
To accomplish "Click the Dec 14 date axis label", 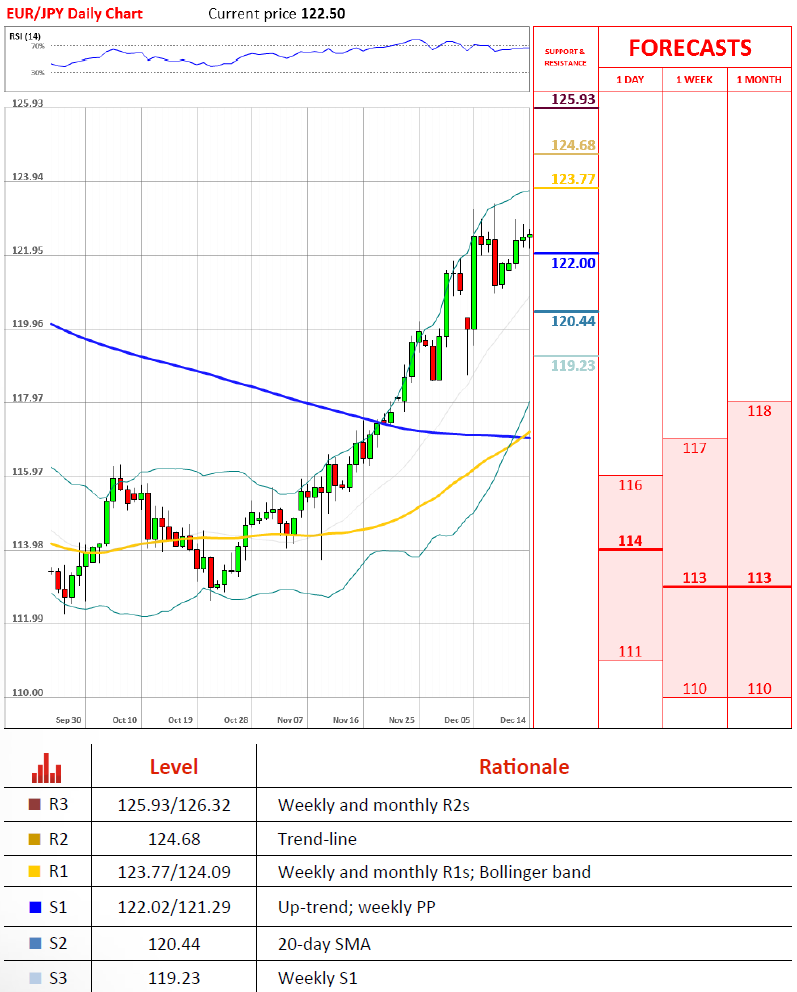I will click(x=513, y=720).
